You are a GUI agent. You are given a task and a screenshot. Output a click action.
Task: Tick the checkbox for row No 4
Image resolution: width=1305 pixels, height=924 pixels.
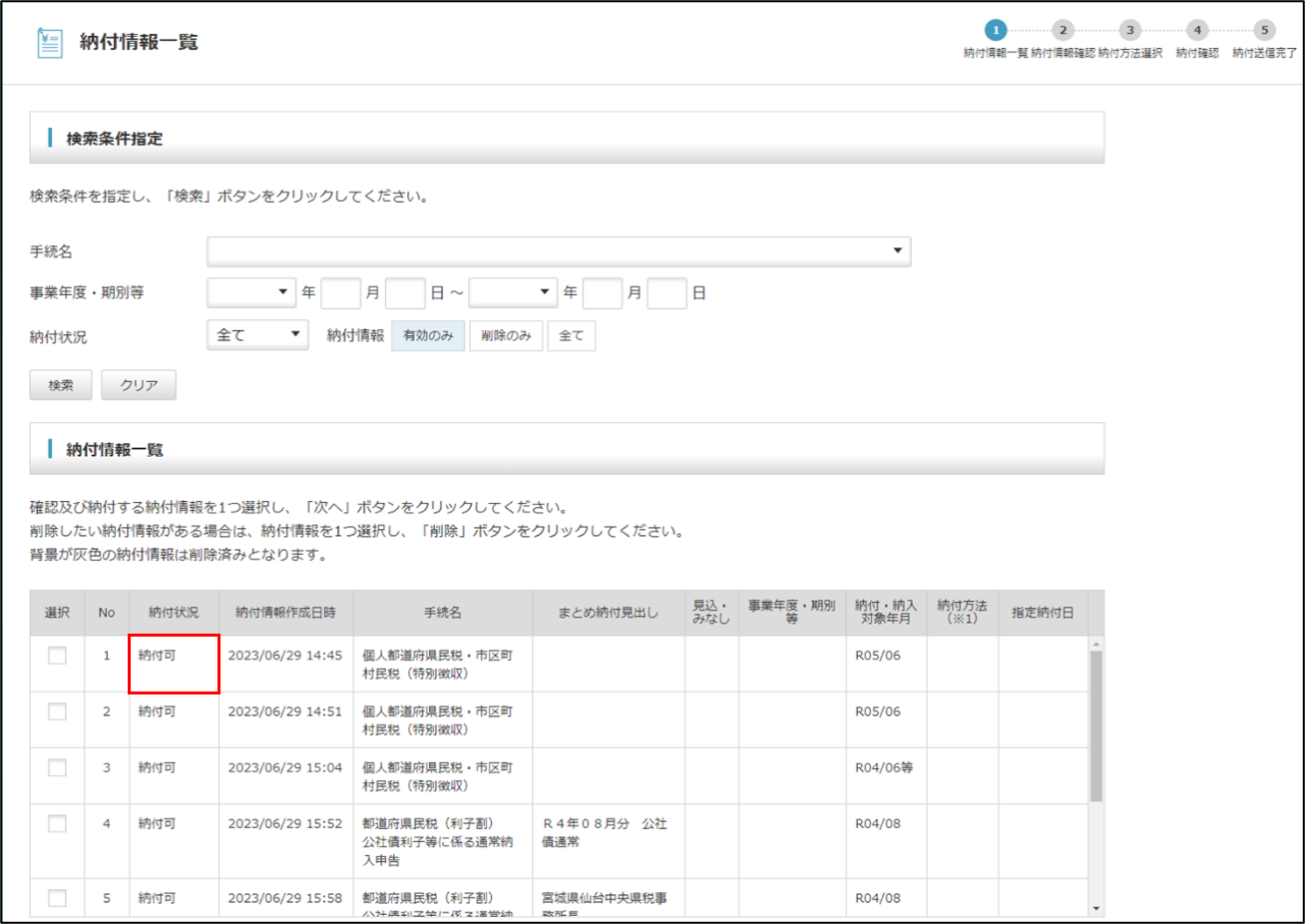click(x=57, y=823)
